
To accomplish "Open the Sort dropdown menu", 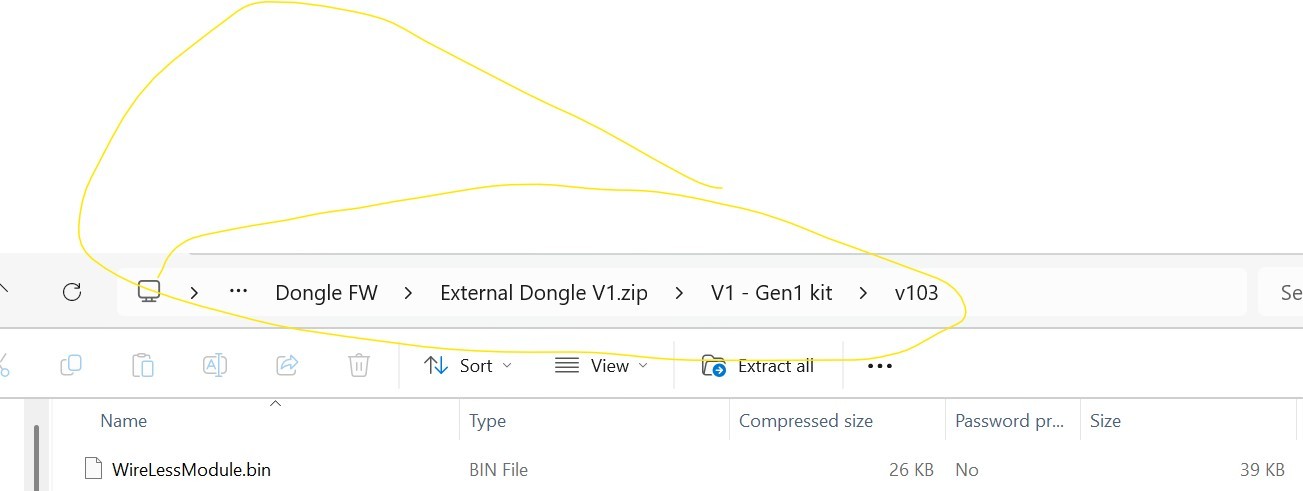I will [468, 366].
